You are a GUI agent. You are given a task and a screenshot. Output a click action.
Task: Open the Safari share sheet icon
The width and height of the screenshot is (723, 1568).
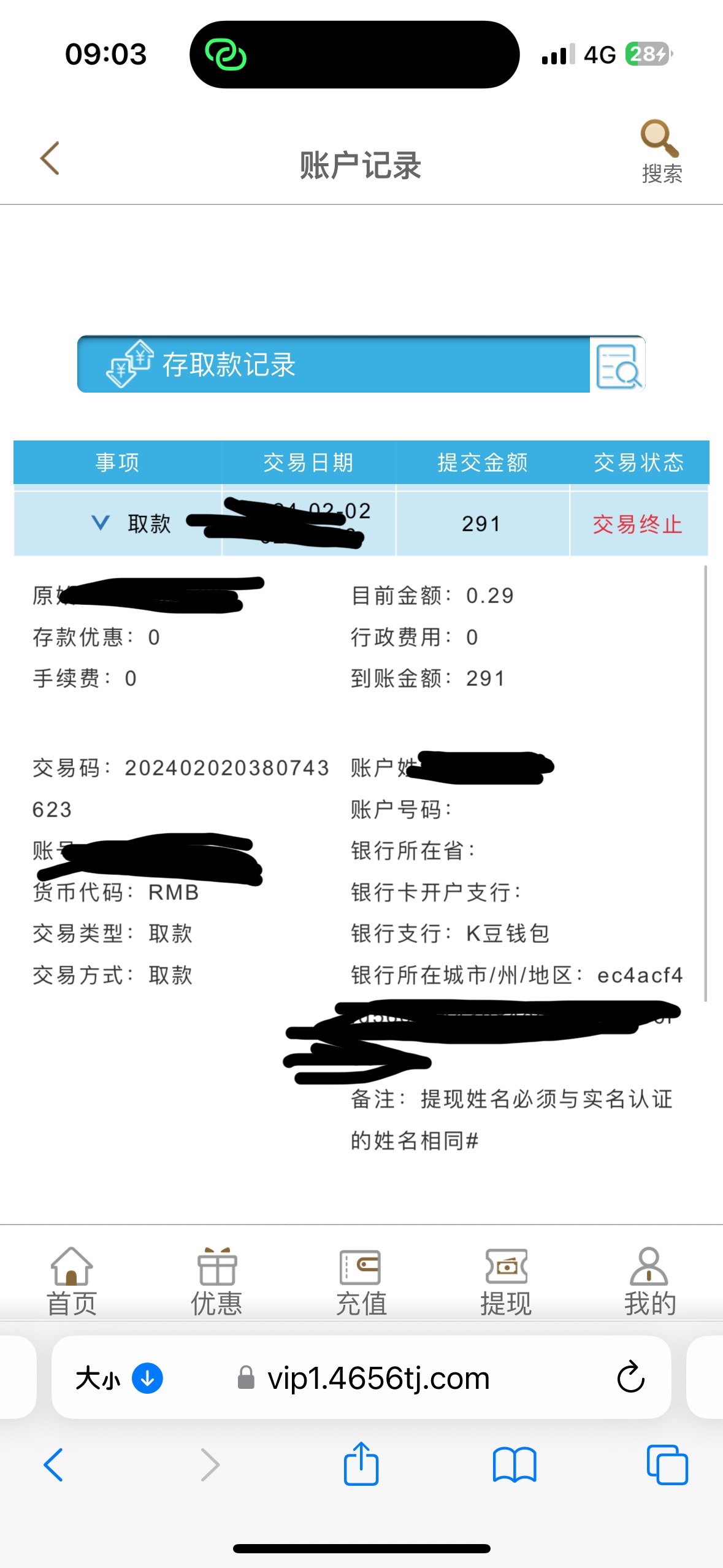pyautogui.click(x=361, y=1464)
